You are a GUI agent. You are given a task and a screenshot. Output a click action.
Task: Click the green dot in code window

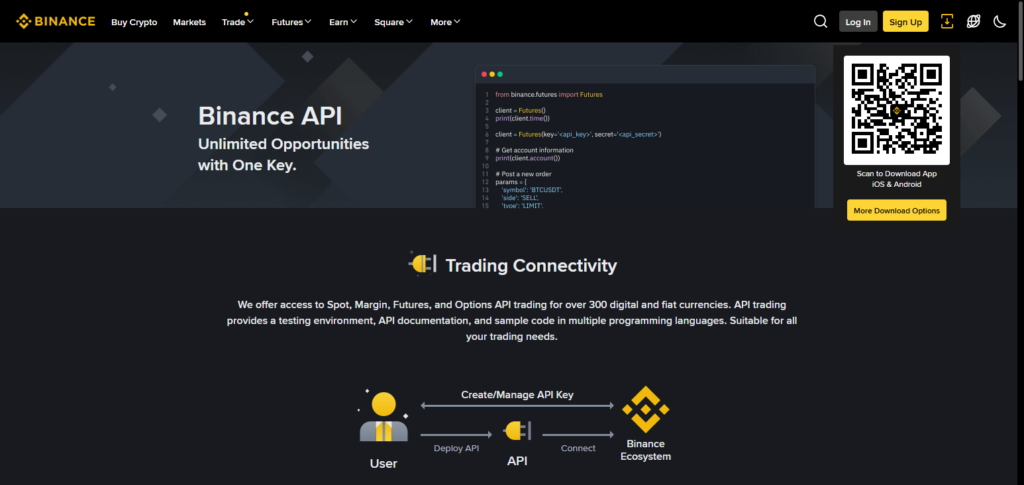(x=500, y=74)
